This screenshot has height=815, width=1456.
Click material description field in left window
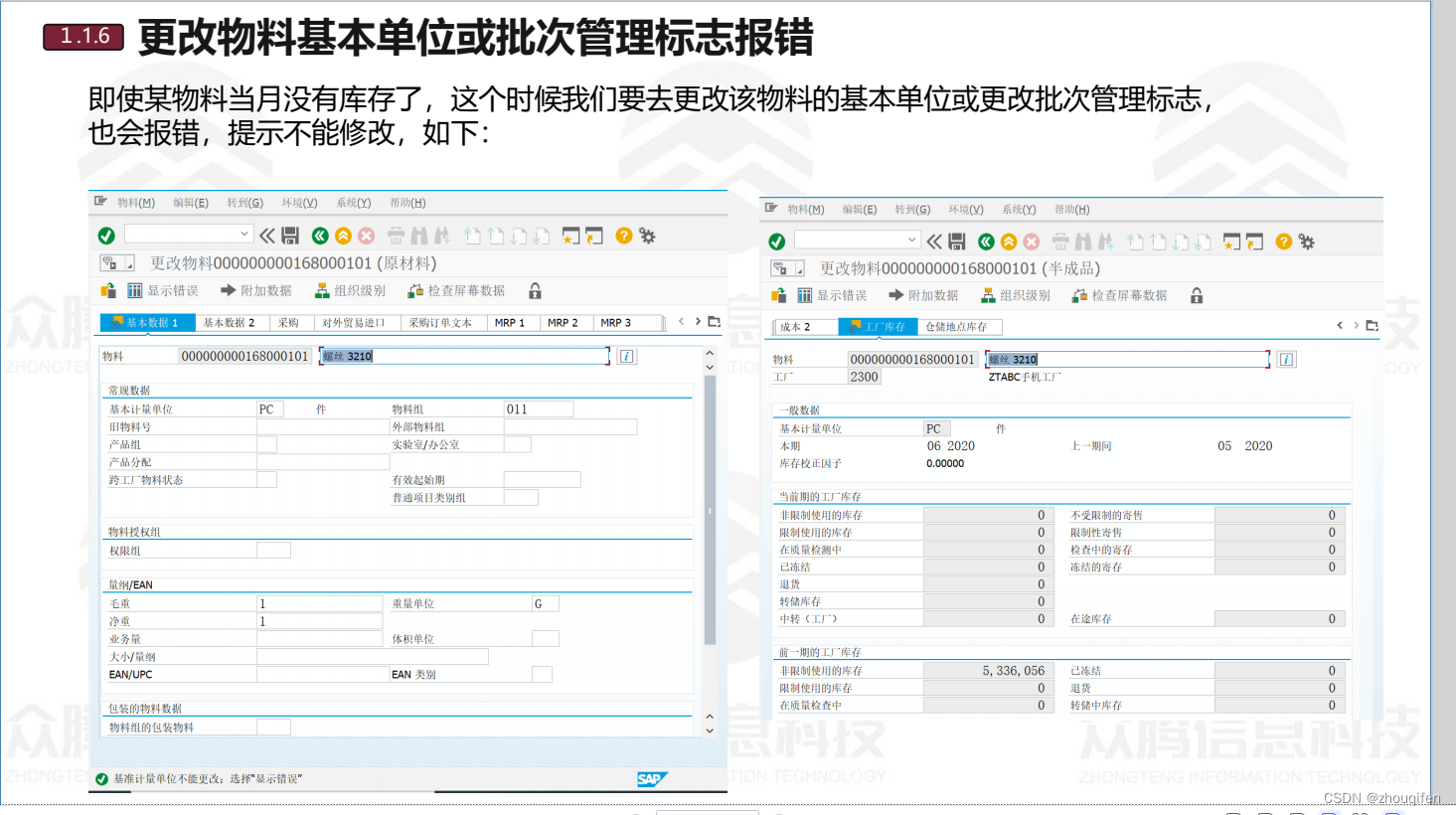click(464, 356)
